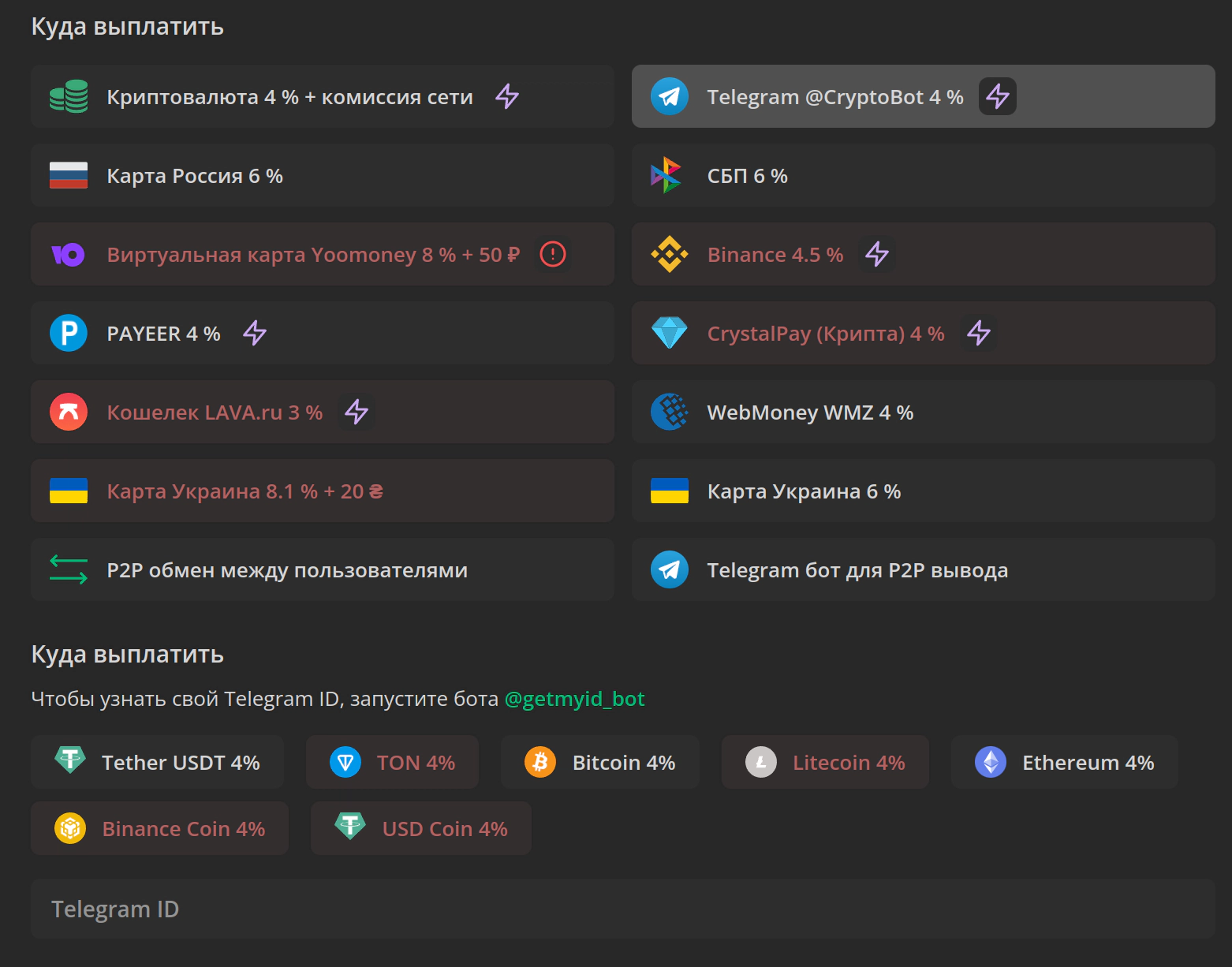Click the lightning icon next to CrystalPay
The image size is (1232, 967).
click(979, 333)
